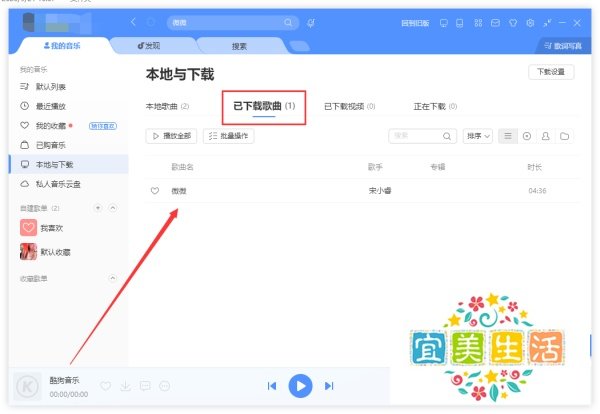Switch to the 已下载歌曲 (1) tab
Image resolution: width=600 pixels, height=414 pixels.
(x=264, y=106)
